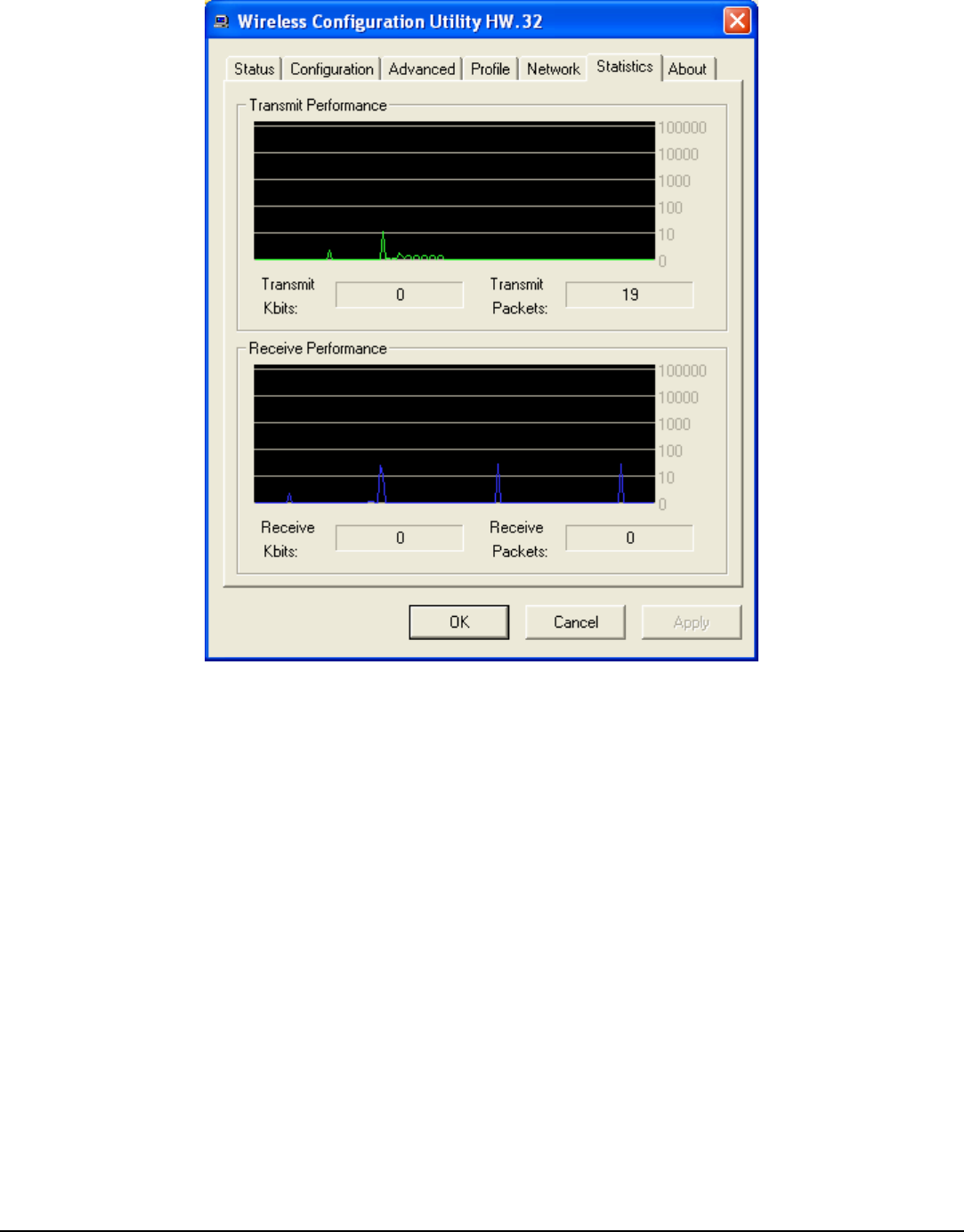This screenshot has height=1232, width=964.
Task: Click the Transmit Kbits label
Action: click(287, 296)
